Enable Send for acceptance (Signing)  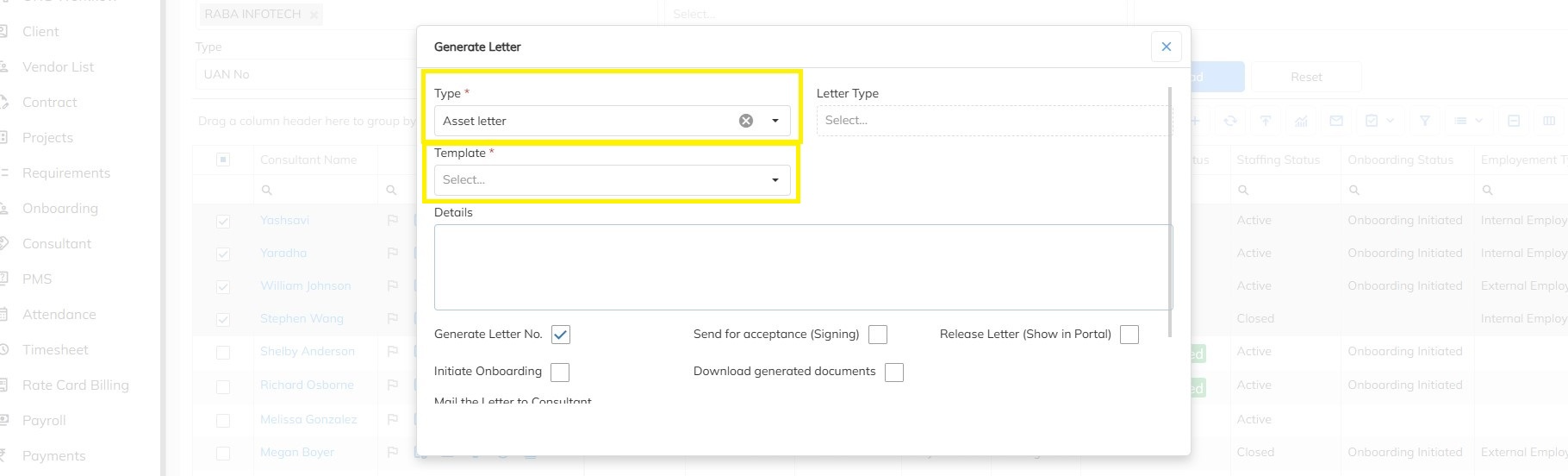(x=878, y=335)
